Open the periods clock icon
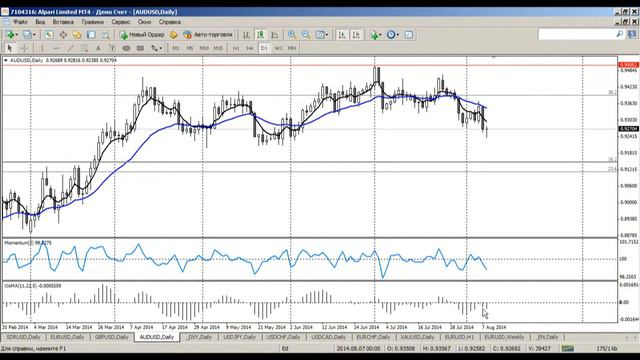640x360 pixels. [391, 35]
